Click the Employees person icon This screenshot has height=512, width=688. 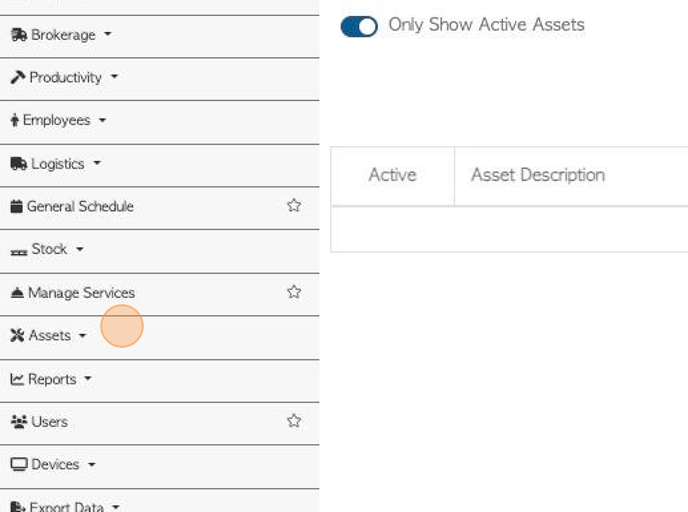(15, 120)
